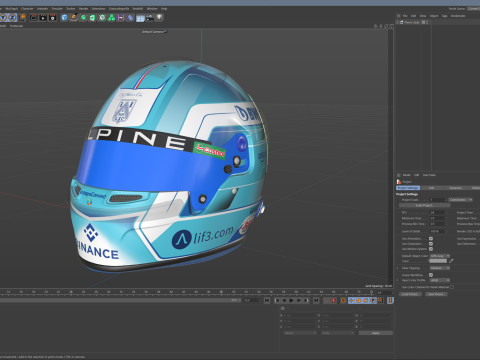Toggle Rotation keyframe recording icon
The width and height of the screenshot is (480, 360).
point(366,300)
